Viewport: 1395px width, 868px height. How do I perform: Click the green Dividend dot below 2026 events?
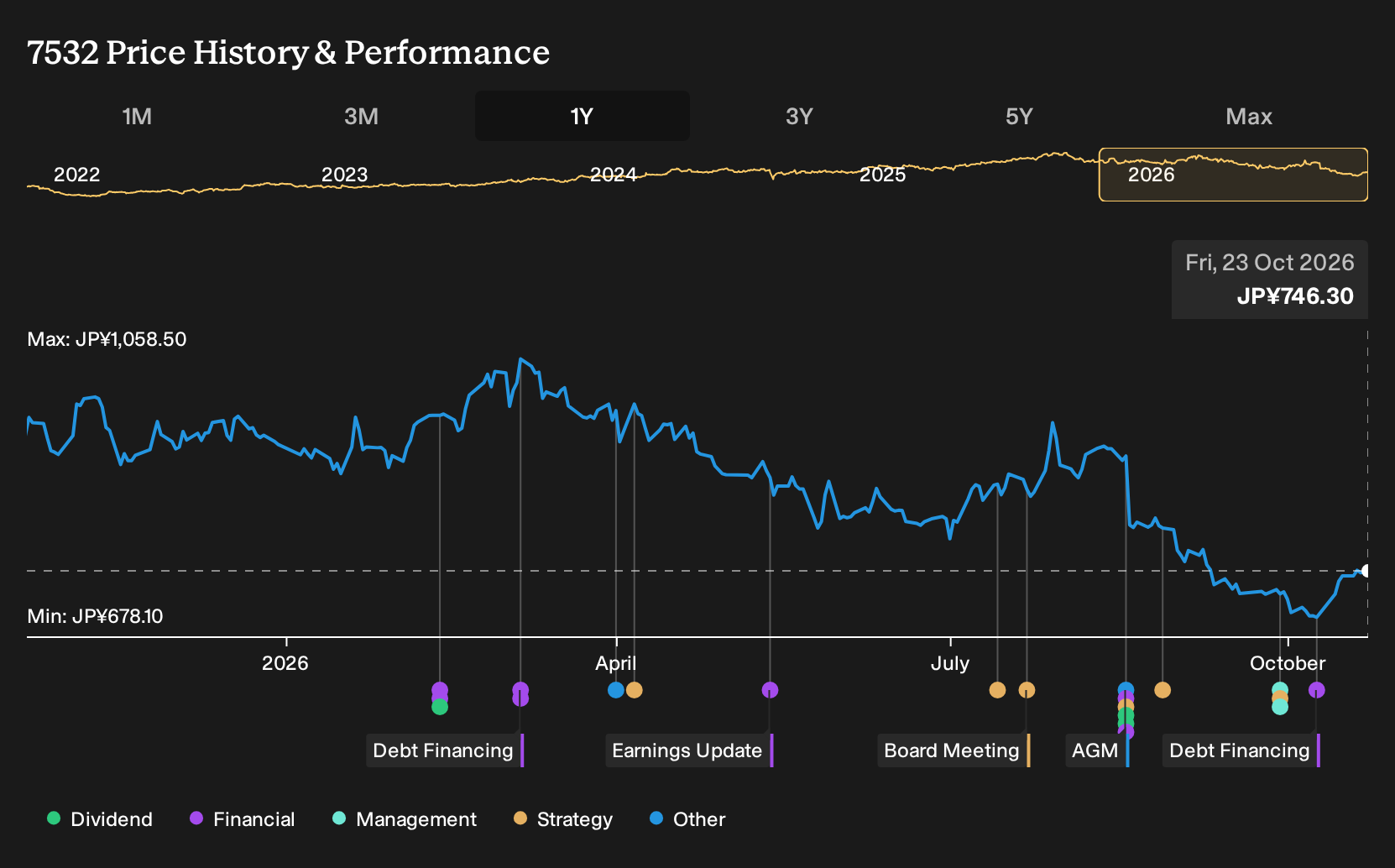440,707
